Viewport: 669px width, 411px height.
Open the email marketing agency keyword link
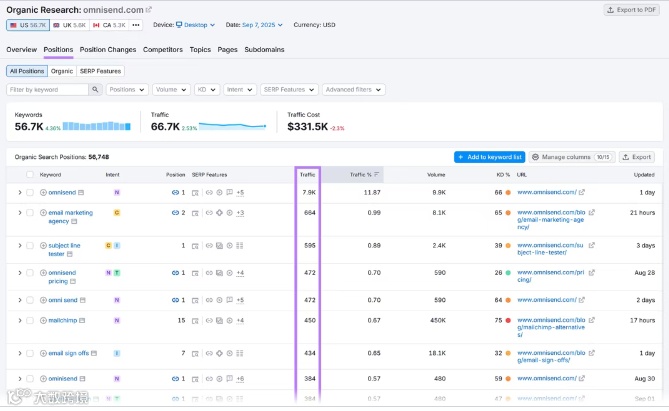coord(70,217)
